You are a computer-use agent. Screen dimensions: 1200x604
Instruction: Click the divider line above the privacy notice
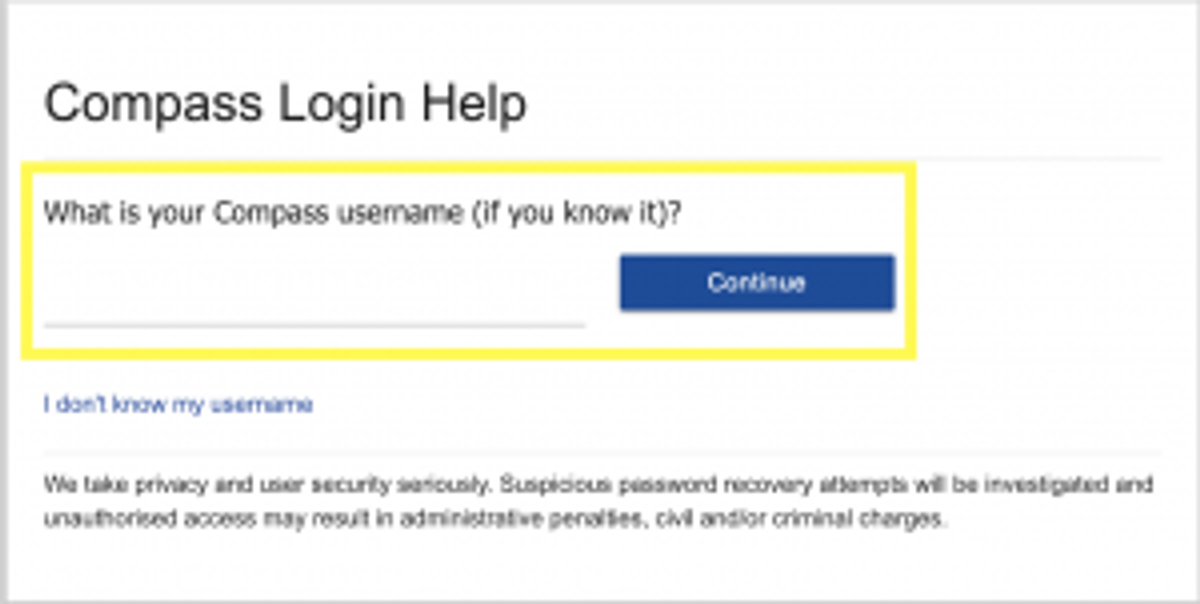[603, 454]
